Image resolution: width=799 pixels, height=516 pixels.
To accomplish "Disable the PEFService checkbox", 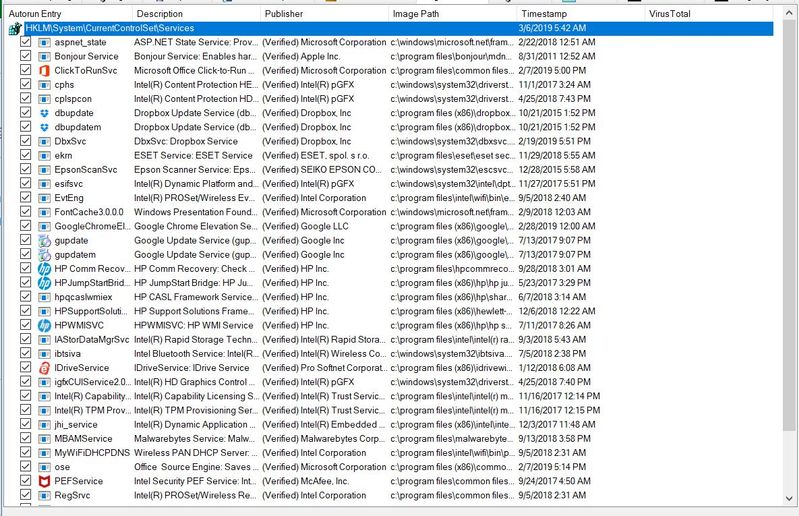I will point(25,480).
